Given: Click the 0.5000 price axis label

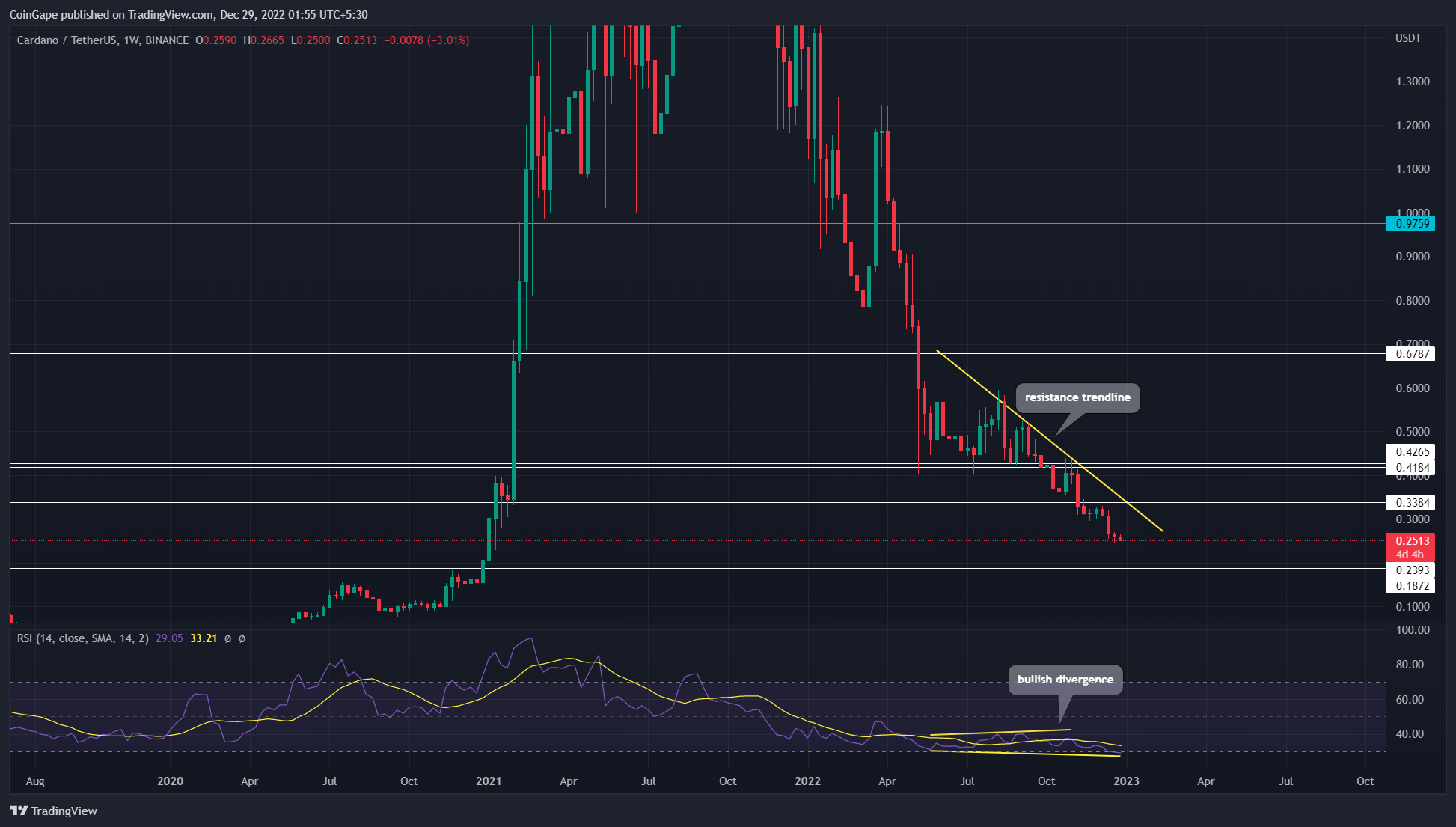Looking at the screenshot, I should tap(1413, 432).
